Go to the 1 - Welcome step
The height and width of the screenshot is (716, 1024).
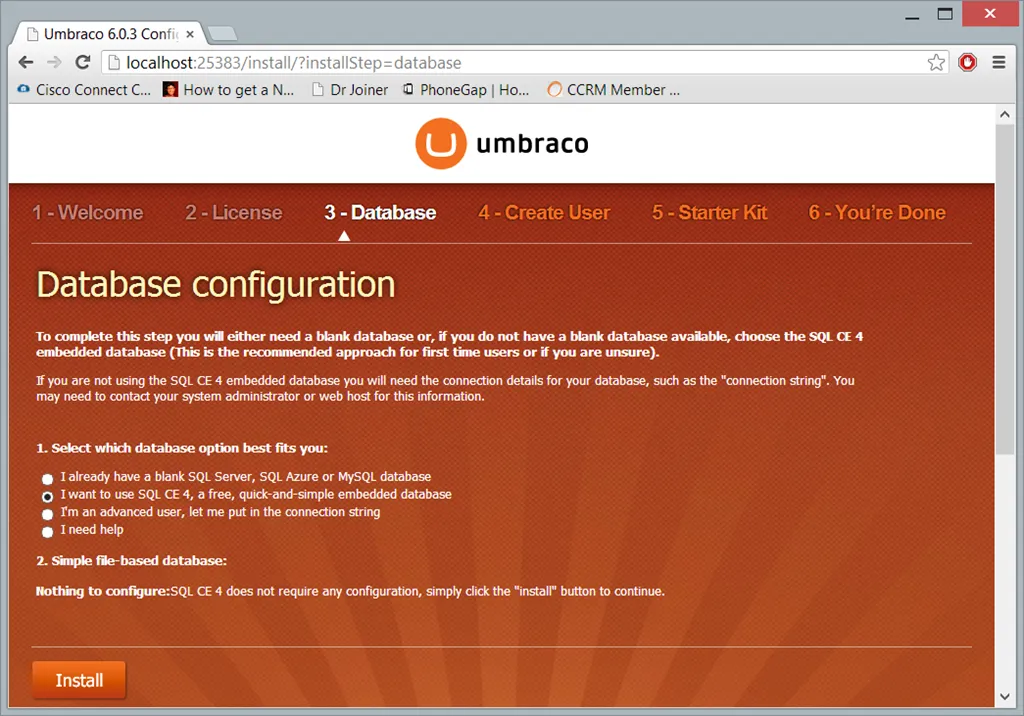click(x=87, y=213)
